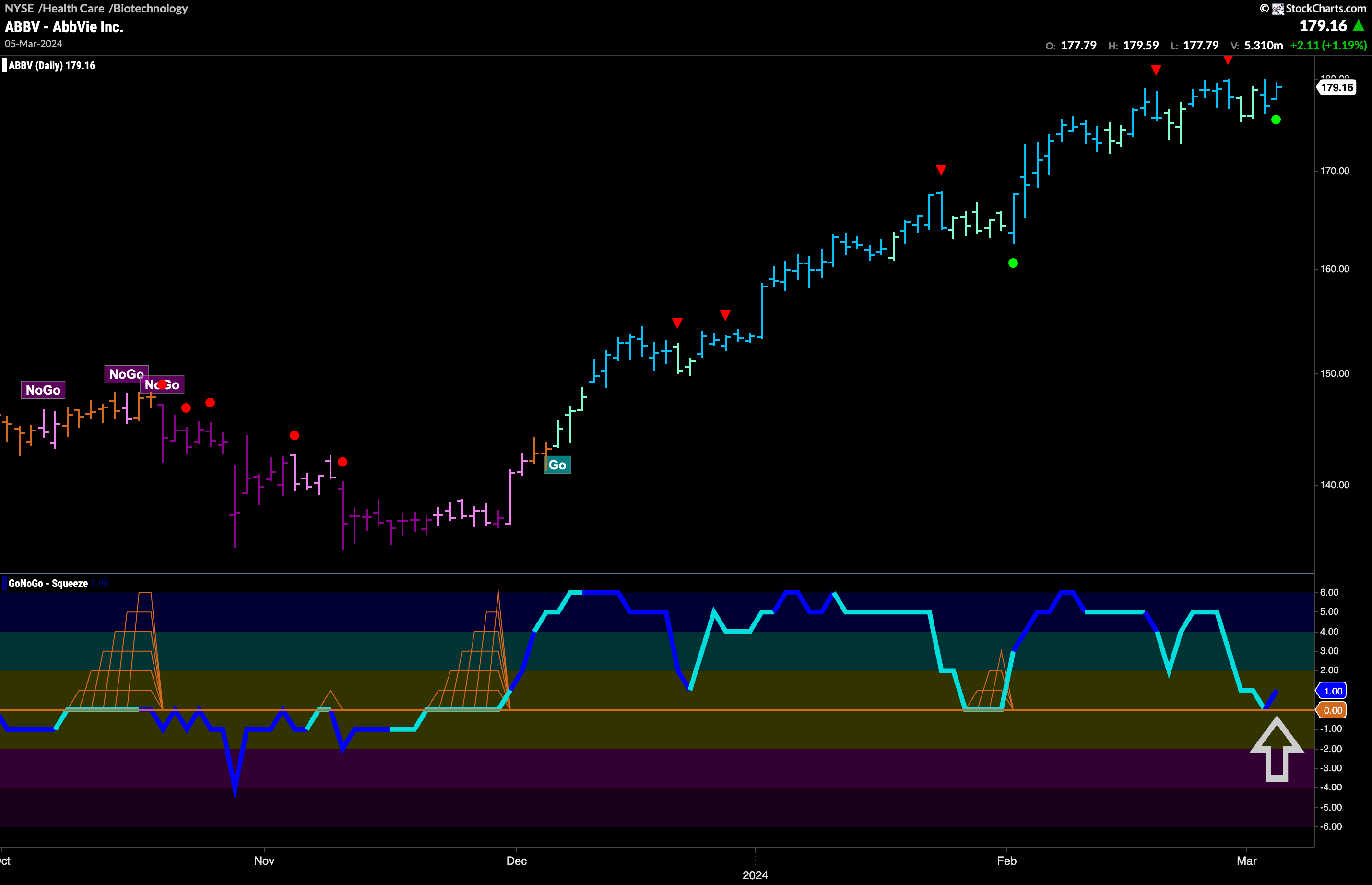Click the 6.00 oscillator axis label
Image resolution: width=1372 pixels, height=885 pixels.
pos(1329,593)
